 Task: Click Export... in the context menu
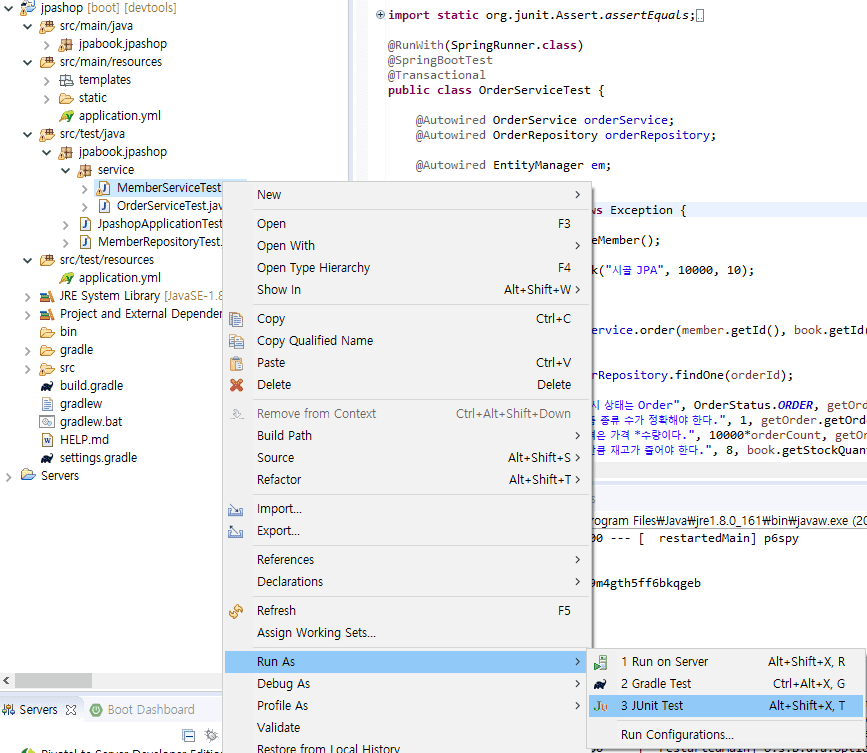click(407, 531)
